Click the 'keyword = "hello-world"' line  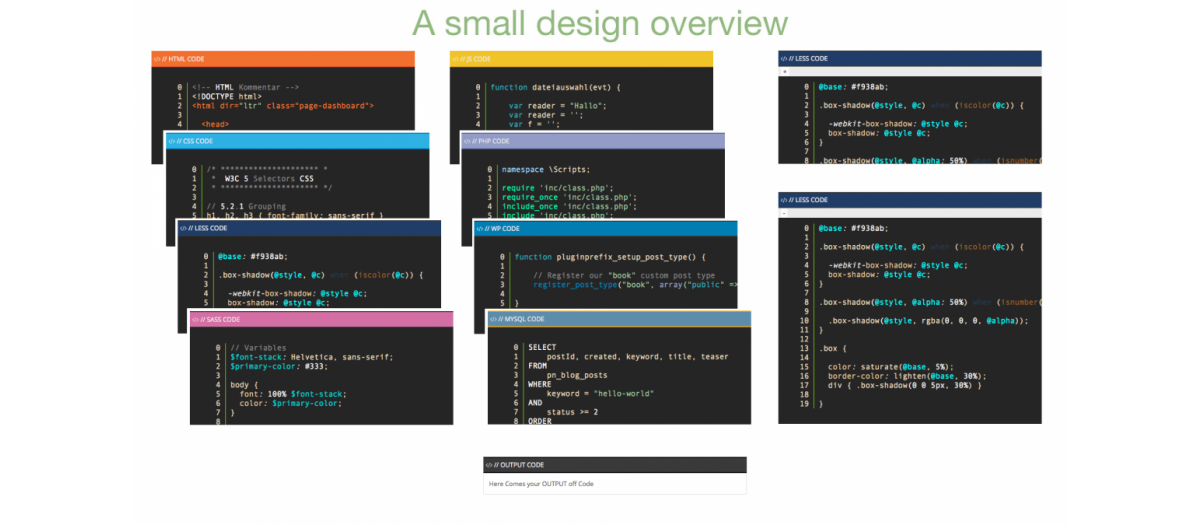click(x=600, y=393)
